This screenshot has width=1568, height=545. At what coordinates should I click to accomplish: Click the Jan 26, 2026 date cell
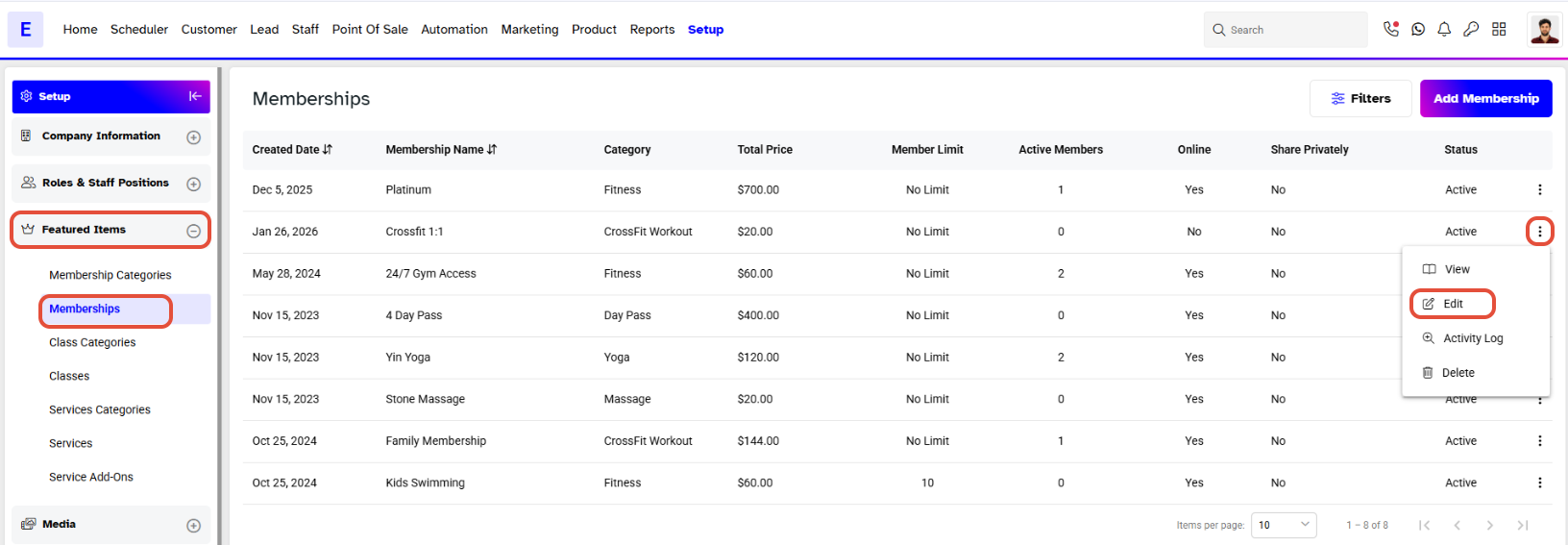(x=285, y=232)
